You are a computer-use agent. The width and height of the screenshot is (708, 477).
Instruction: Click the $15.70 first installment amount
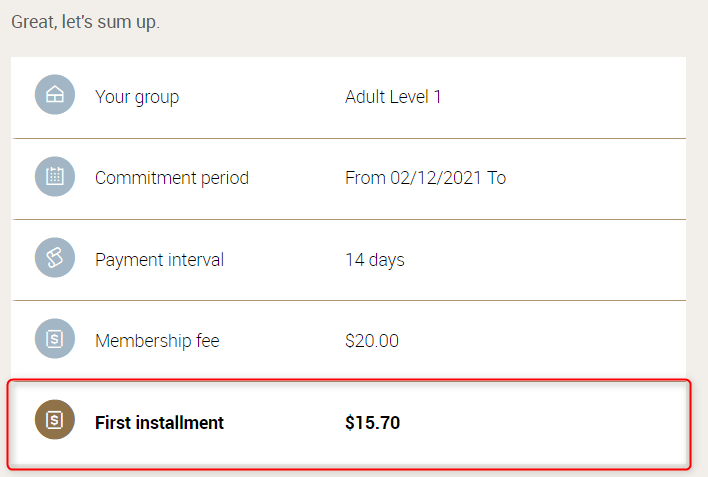pos(372,422)
